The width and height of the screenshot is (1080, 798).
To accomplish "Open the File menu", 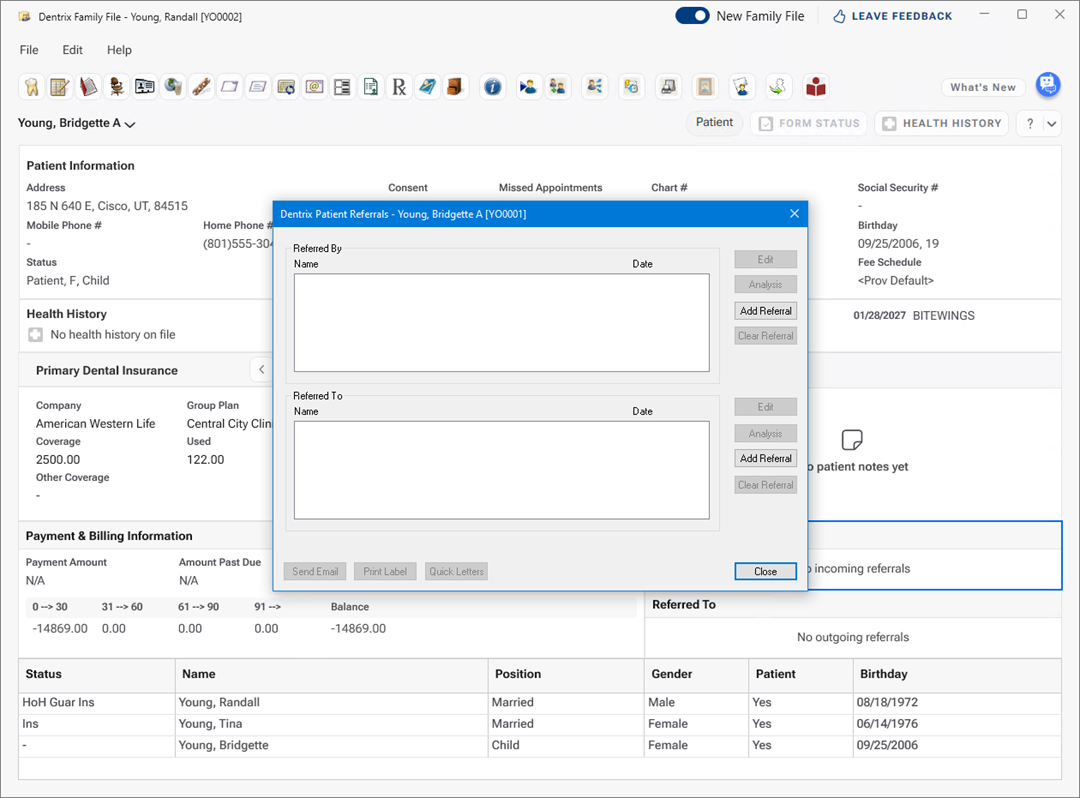I will [x=29, y=50].
